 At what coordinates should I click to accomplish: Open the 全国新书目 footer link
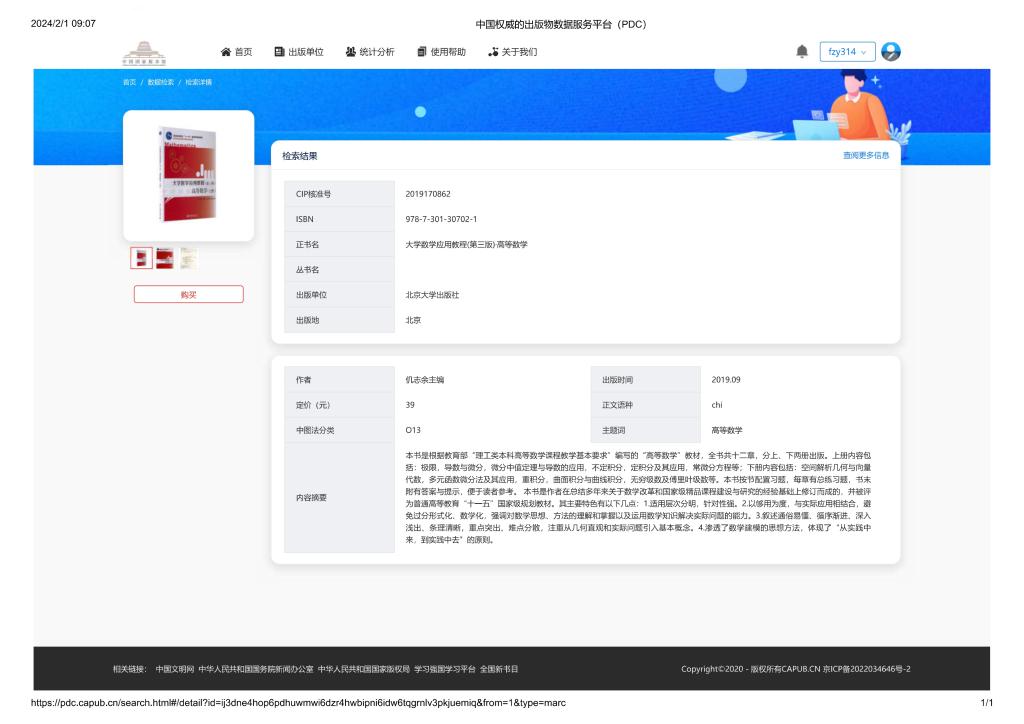click(x=499, y=669)
